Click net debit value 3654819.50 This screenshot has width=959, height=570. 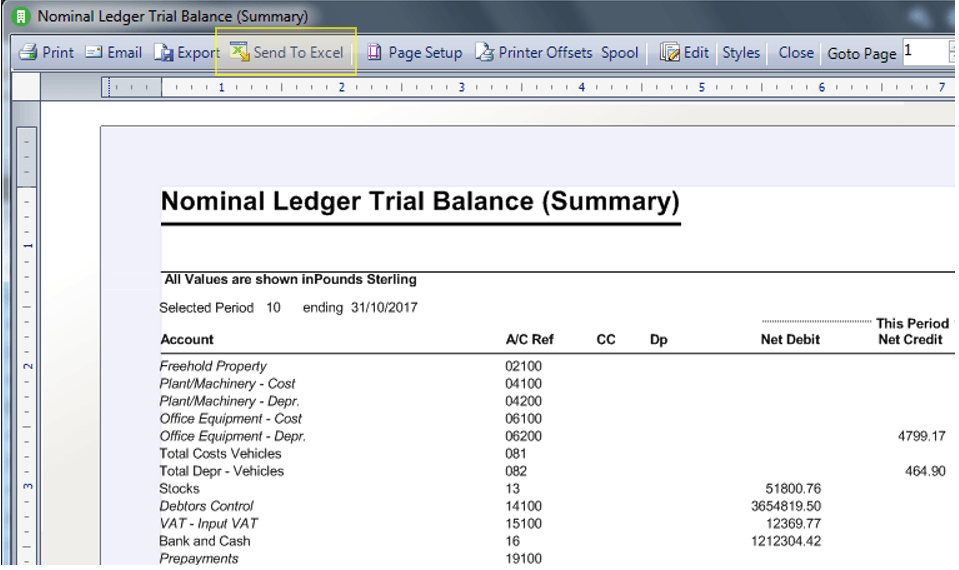pyautogui.click(x=786, y=506)
